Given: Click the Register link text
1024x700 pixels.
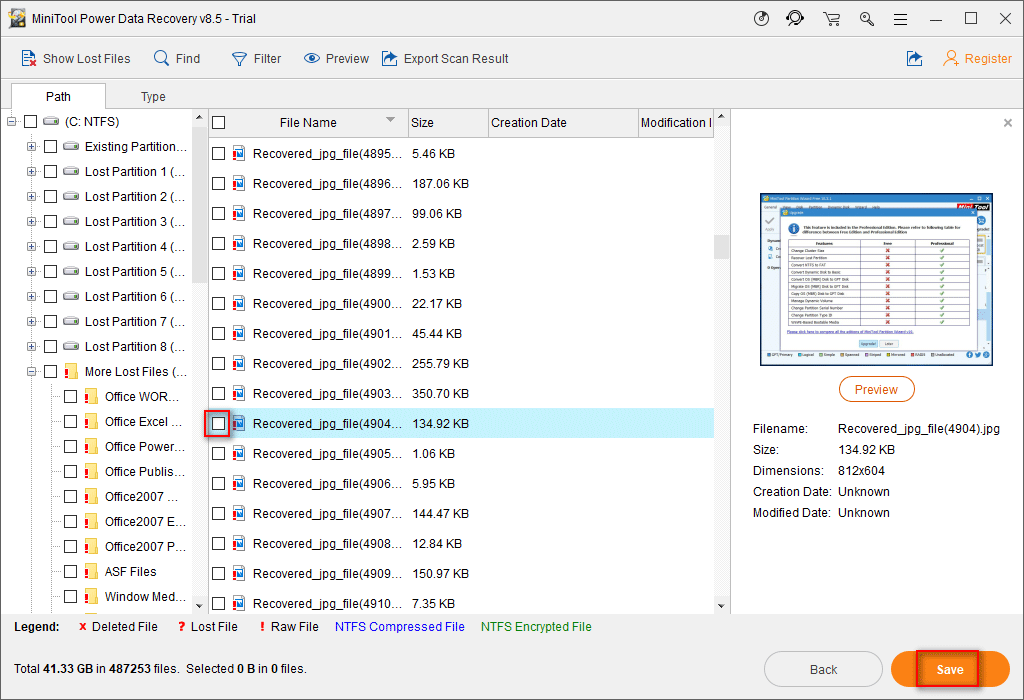Looking at the screenshot, I should tap(988, 59).
